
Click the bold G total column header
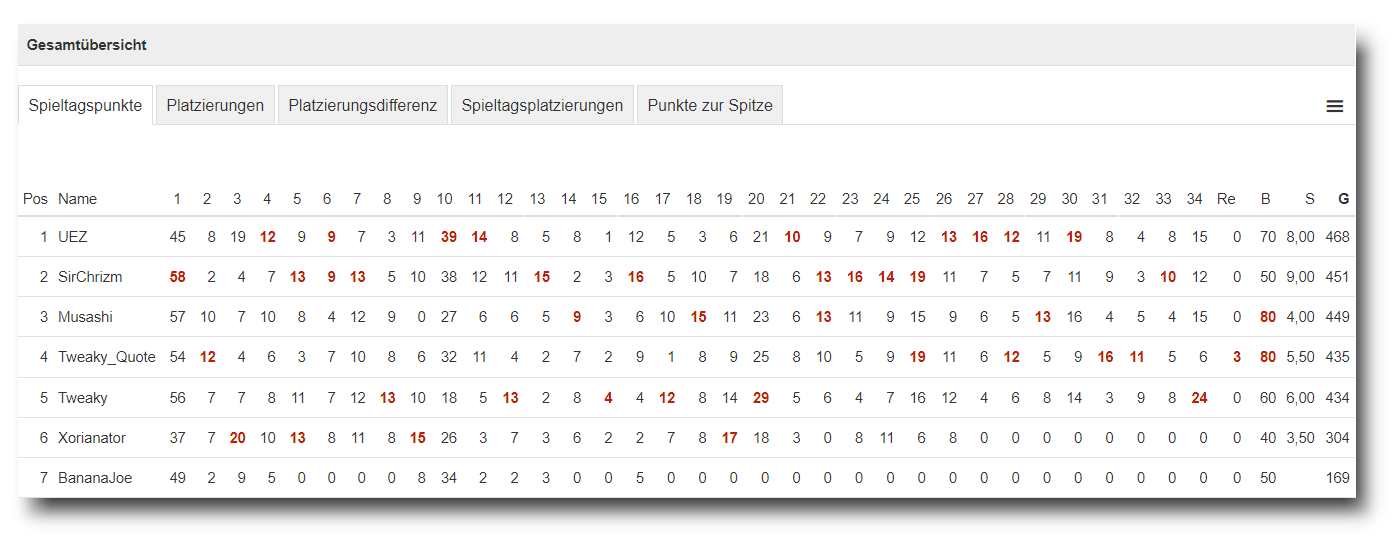1343,199
